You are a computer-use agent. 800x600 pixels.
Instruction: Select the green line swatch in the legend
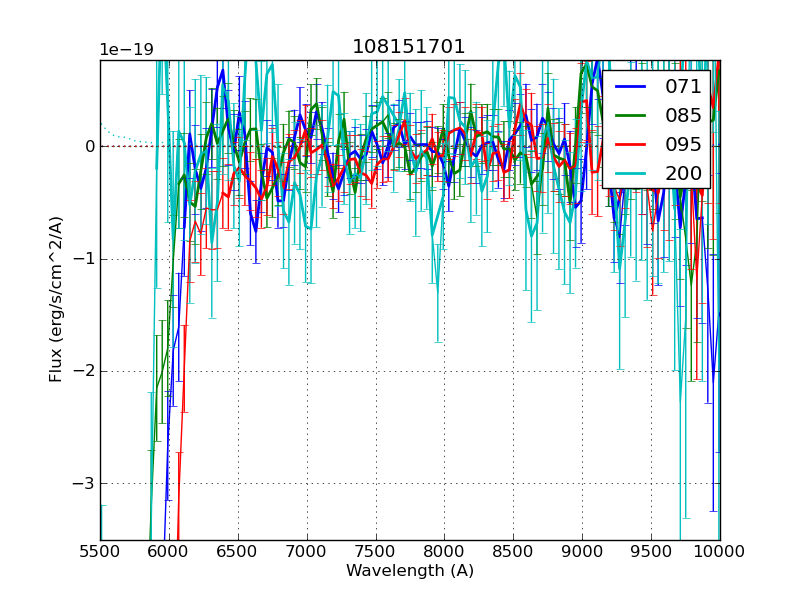coord(632,116)
